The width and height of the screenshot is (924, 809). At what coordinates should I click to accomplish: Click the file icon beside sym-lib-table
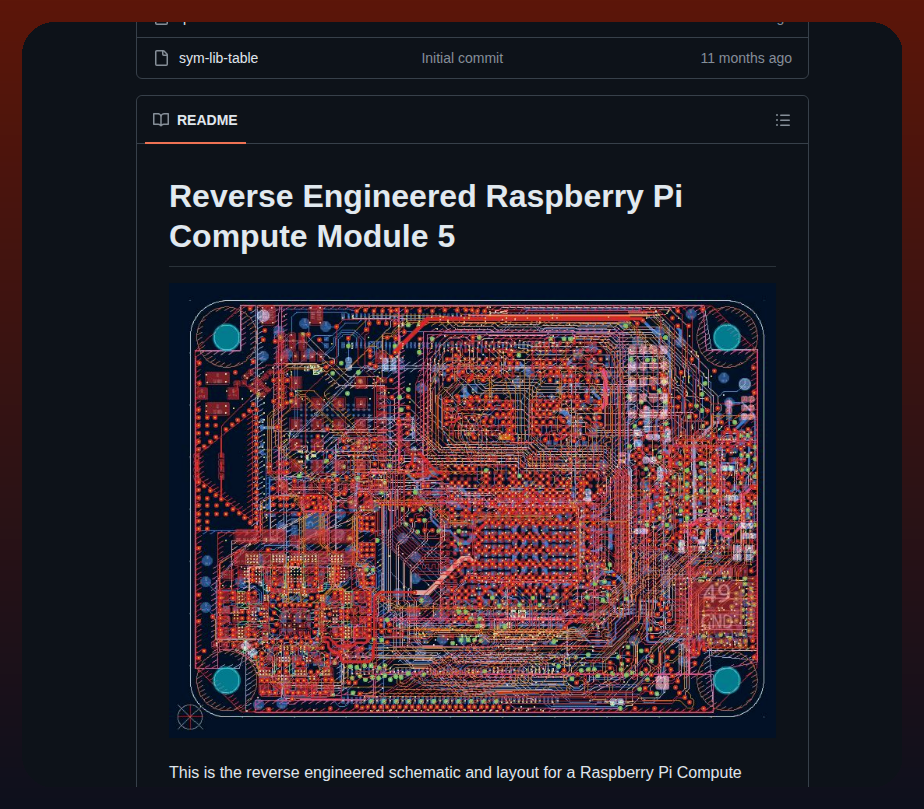(161, 58)
